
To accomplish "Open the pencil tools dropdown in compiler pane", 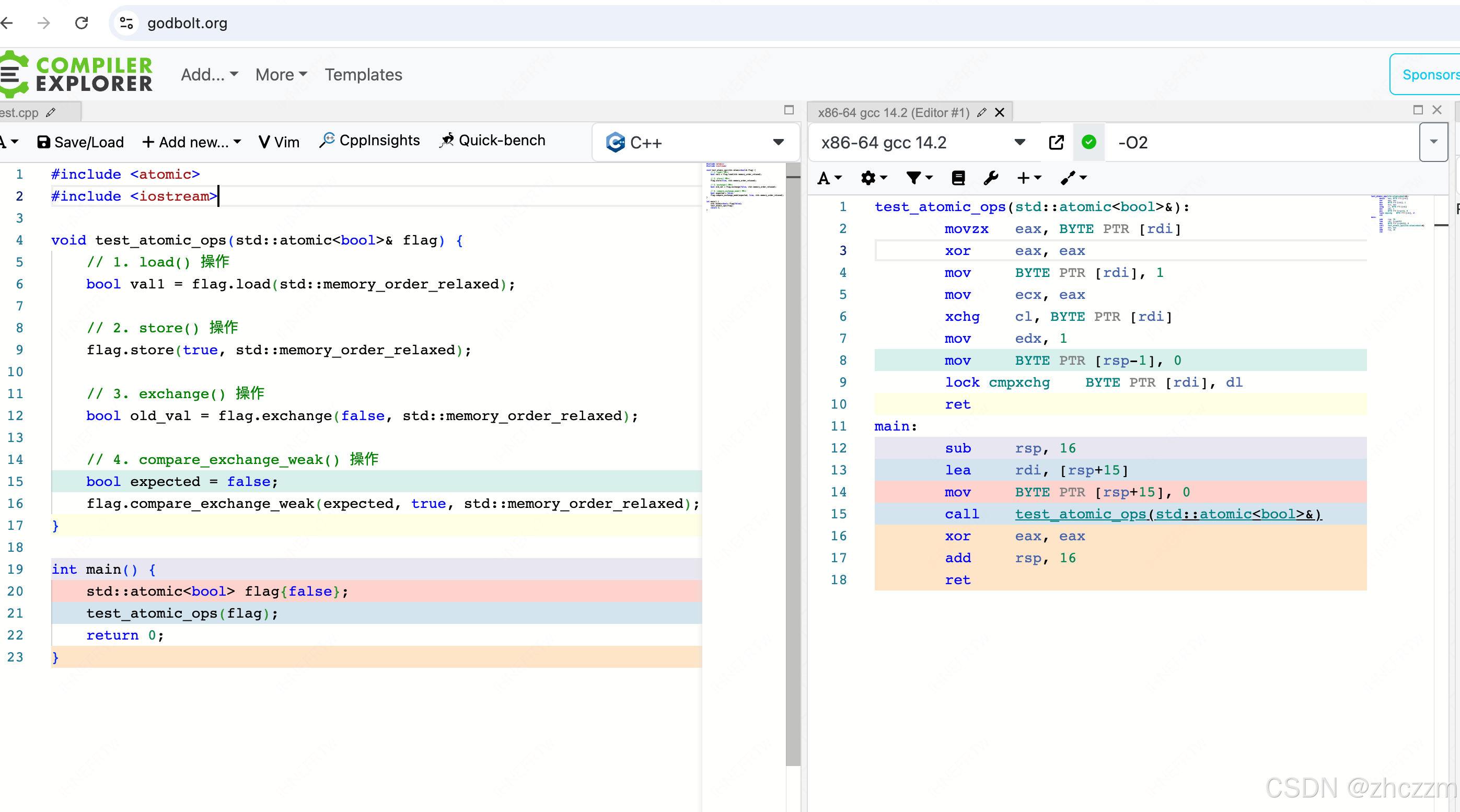I will click(x=1073, y=178).
